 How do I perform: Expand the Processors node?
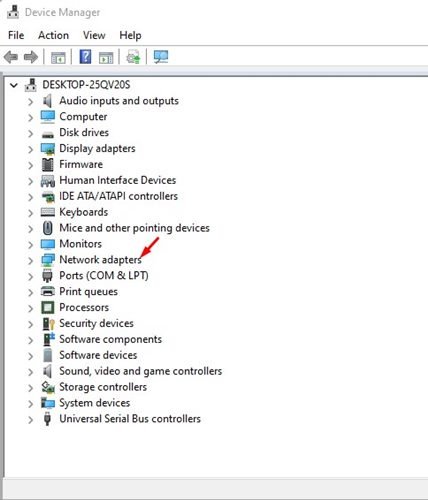(30, 308)
